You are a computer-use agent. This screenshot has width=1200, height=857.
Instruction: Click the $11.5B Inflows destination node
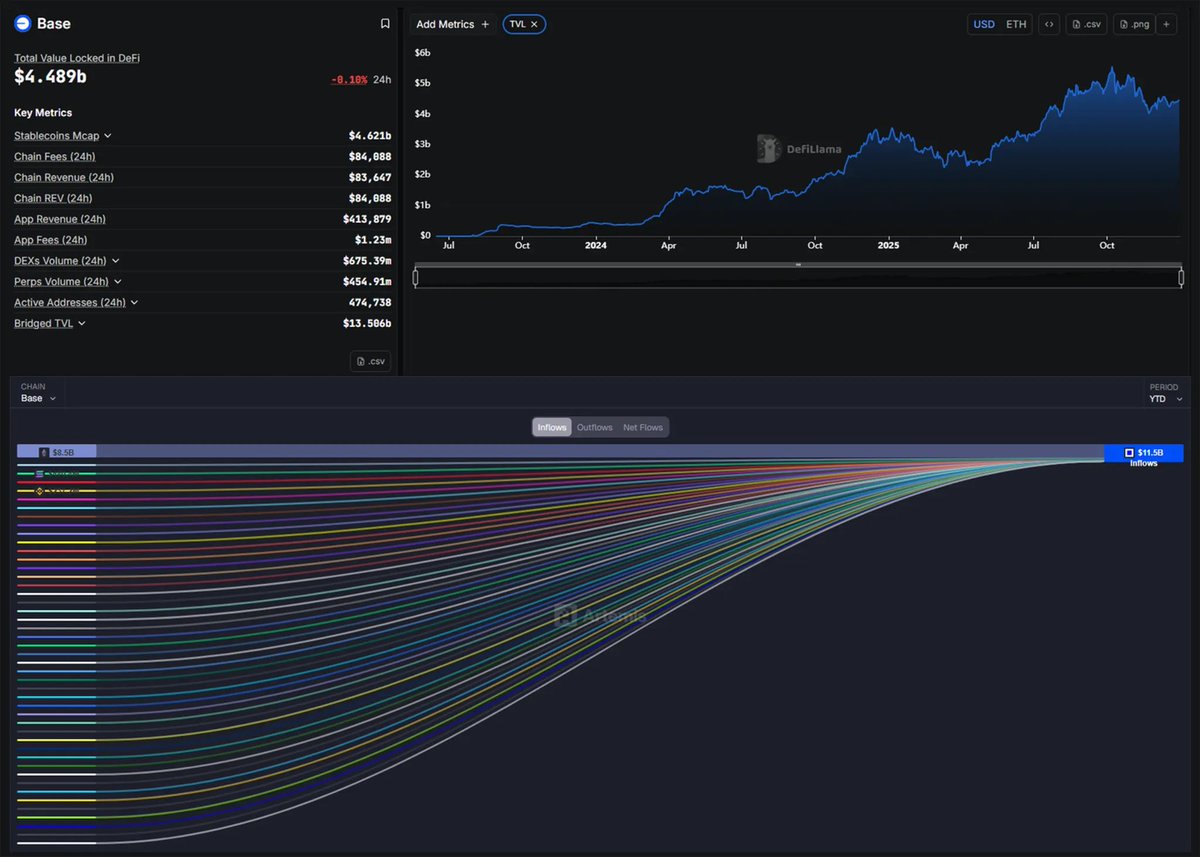tap(1144, 453)
